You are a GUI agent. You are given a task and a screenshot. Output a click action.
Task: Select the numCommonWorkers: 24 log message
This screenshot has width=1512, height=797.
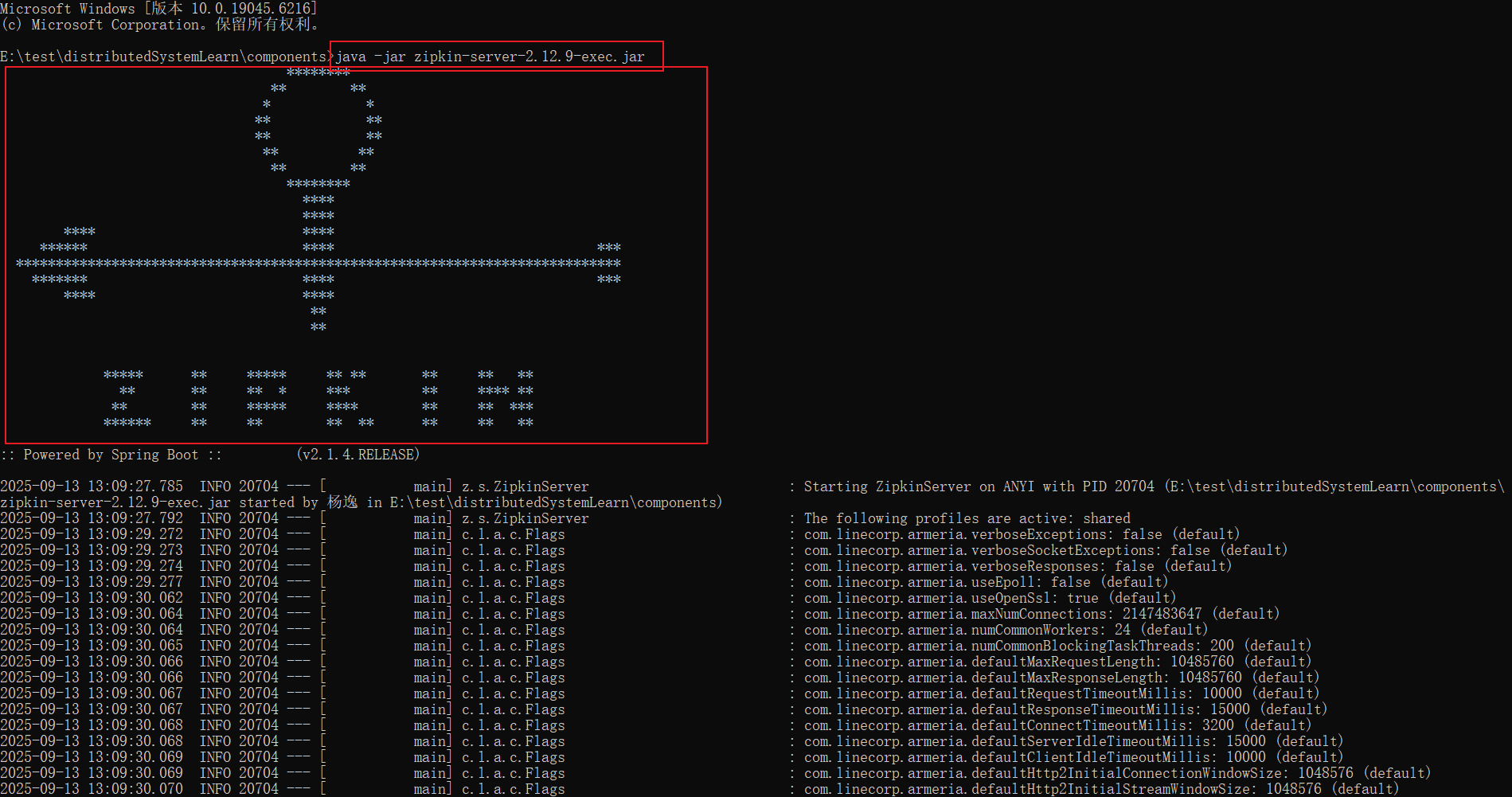pyautogui.click(x=1006, y=630)
